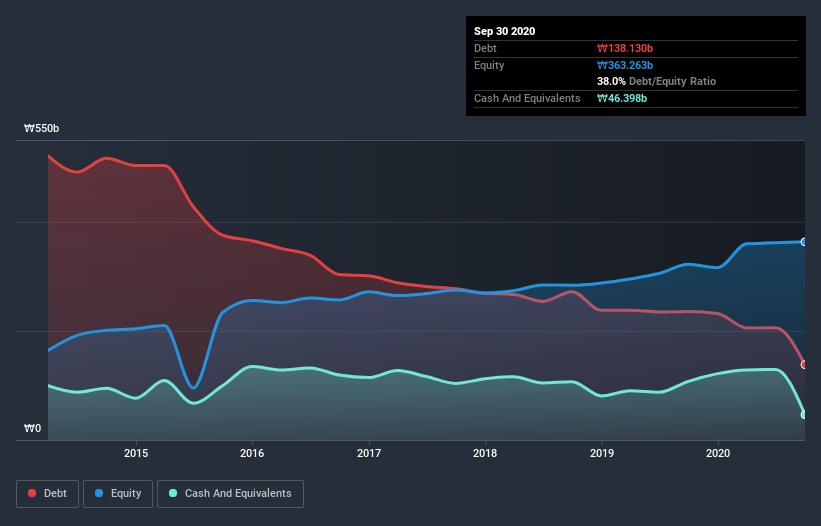Click the 2015 x-axis label
Screen dimensions: 821x526
point(136,453)
